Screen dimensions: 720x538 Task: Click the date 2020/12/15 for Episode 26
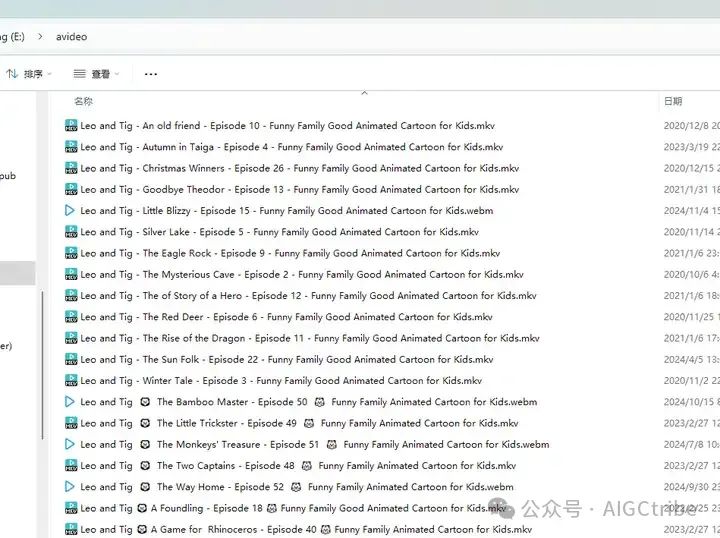click(692, 168)
